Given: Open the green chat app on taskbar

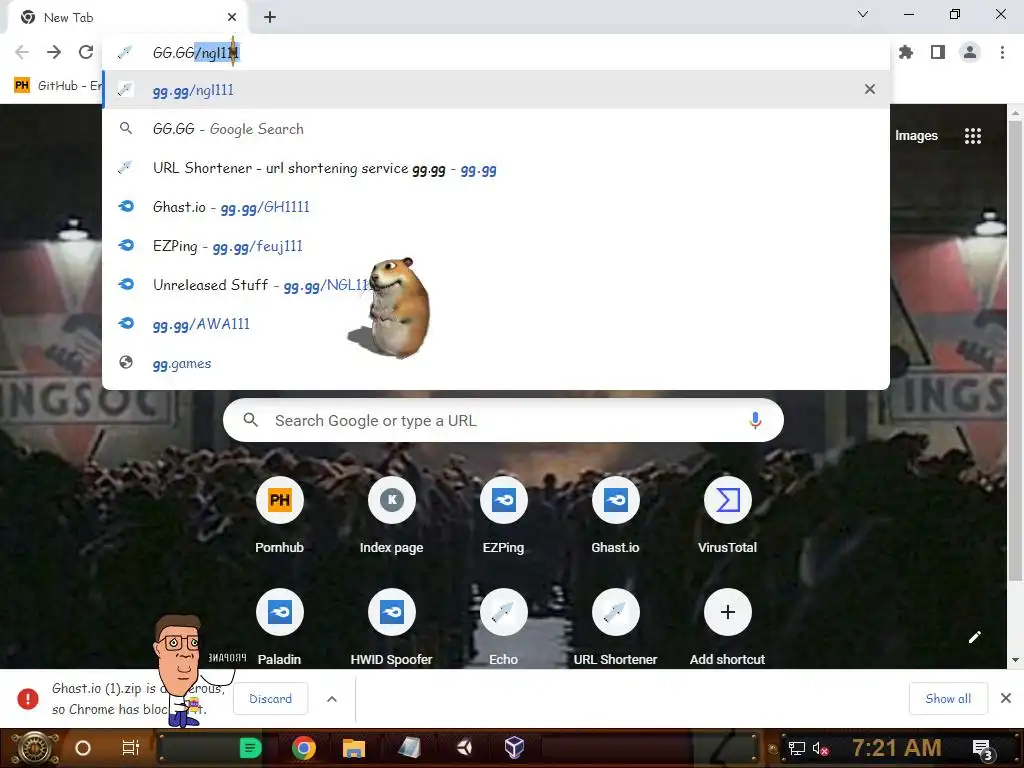Looking at the screenshot, I should coord(250,748).
